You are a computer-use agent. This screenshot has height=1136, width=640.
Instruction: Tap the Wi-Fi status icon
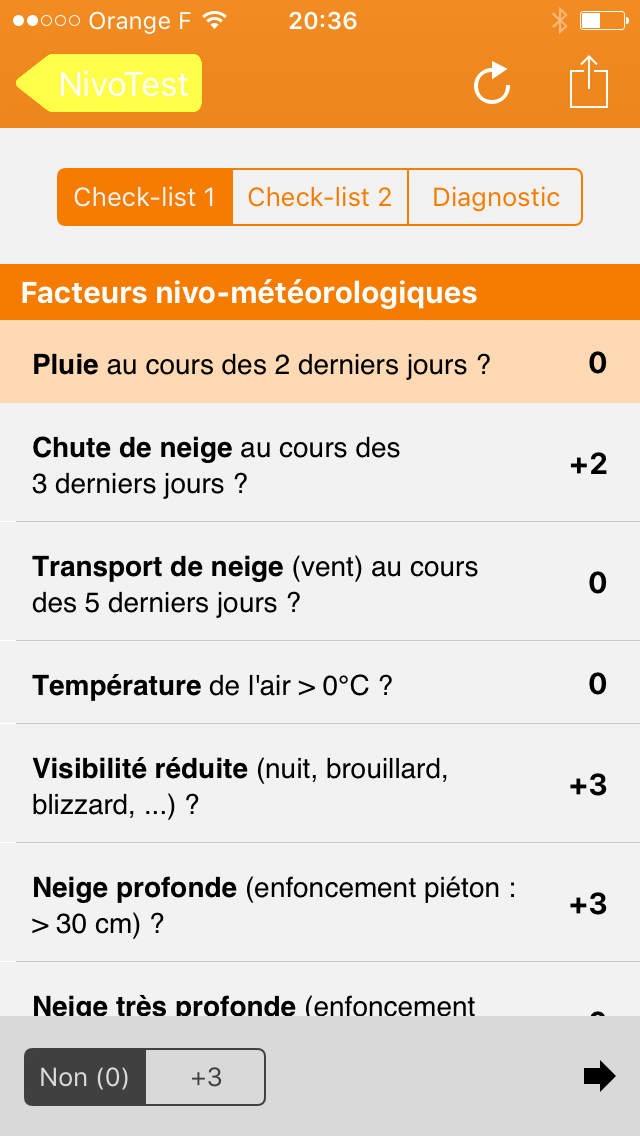point(214,21)
